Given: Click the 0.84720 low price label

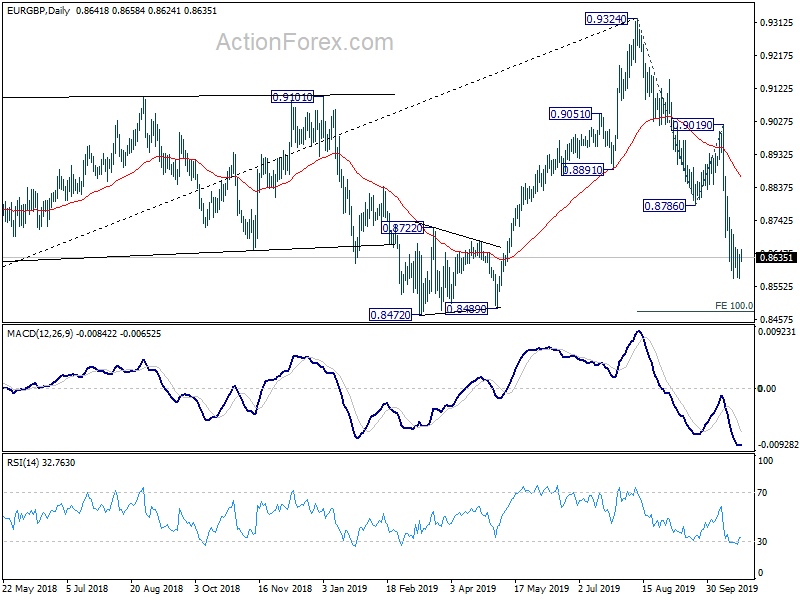Looking at the screenshot, I should (390, 315).
